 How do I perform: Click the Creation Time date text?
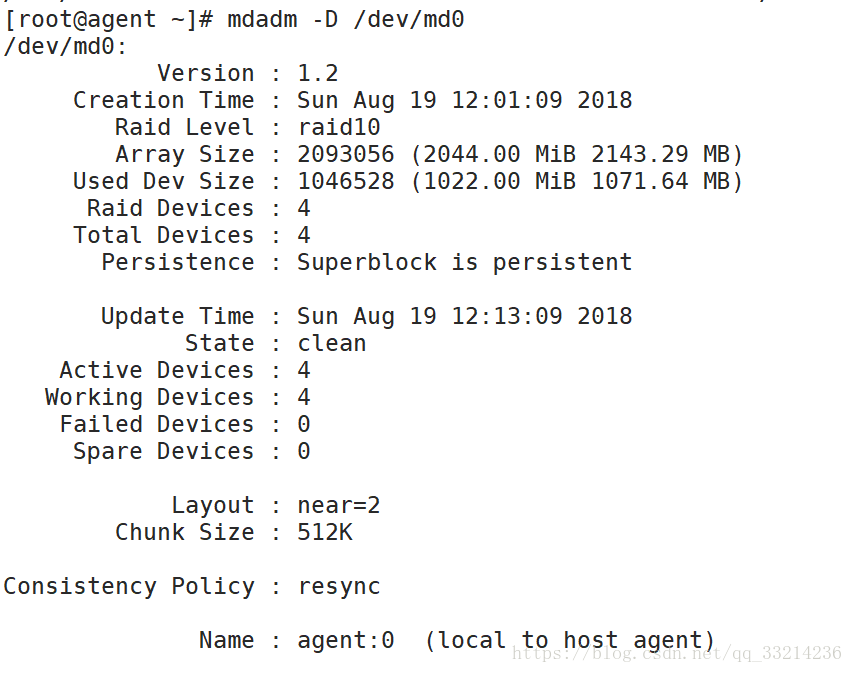coord(465,100)
